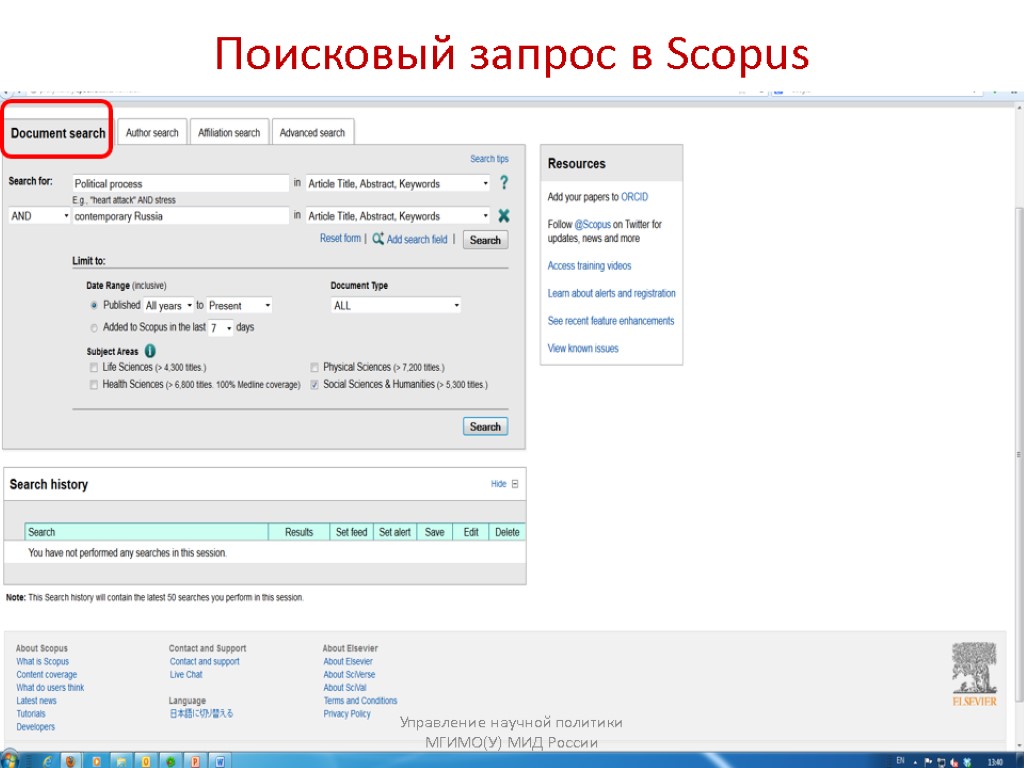Viewport: 1024px width, 768px height.
Task: Click the network tray icon
Action: tap(941, 762)
